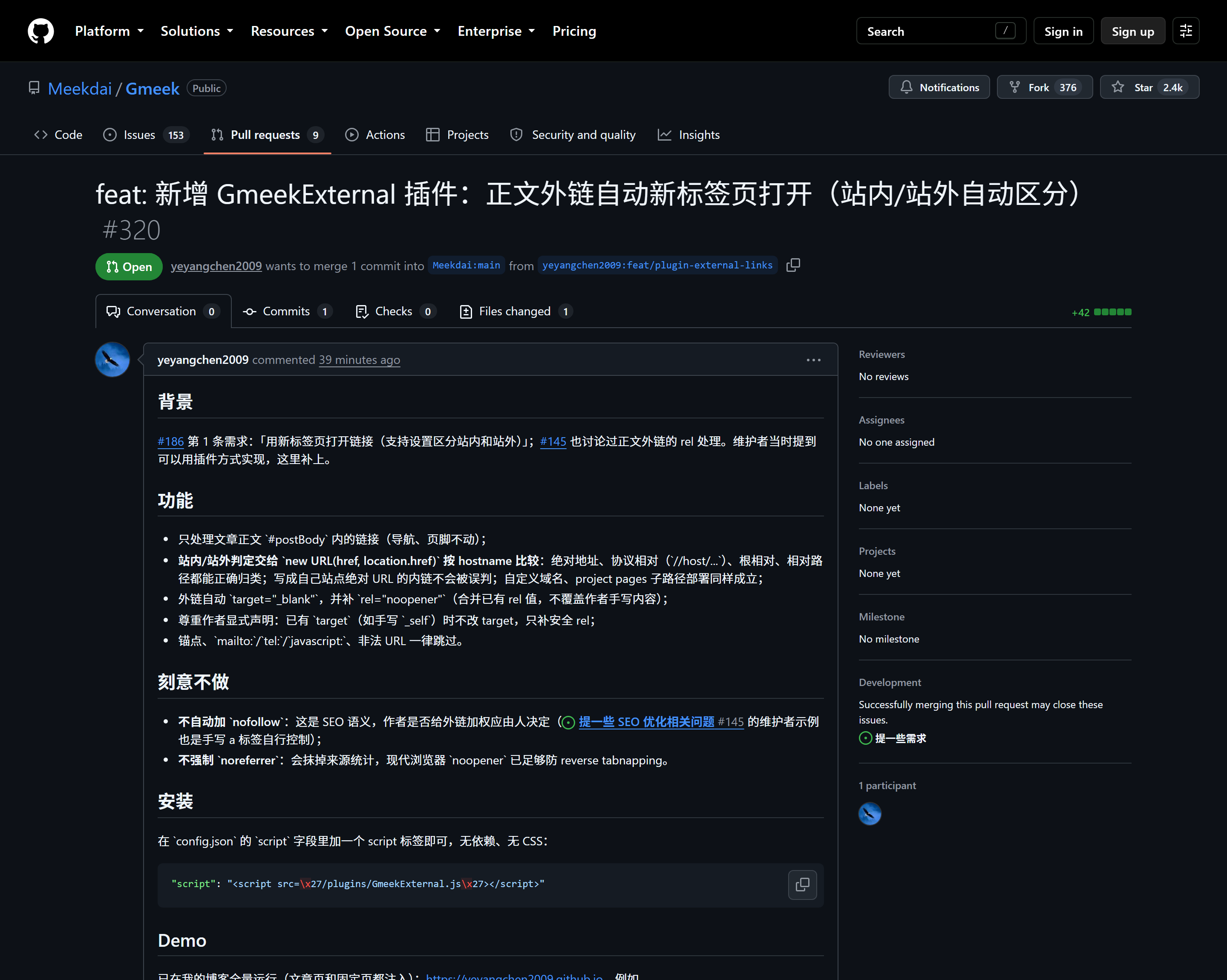Open yeyangchen2009 in comment header
Screen dimensions: 1227x980
click(203, 360)
